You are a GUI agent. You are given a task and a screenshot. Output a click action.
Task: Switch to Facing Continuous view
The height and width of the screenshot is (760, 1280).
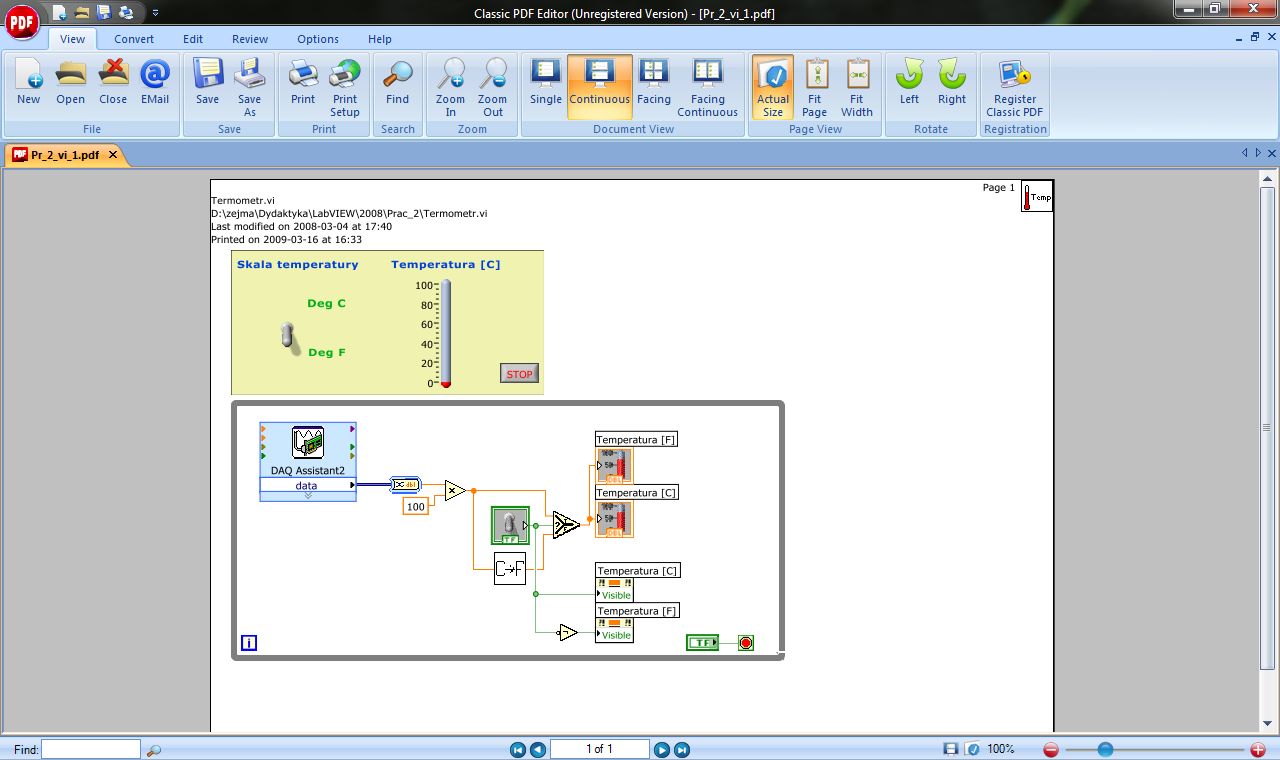pyautogui.click(x=708, y=85)
